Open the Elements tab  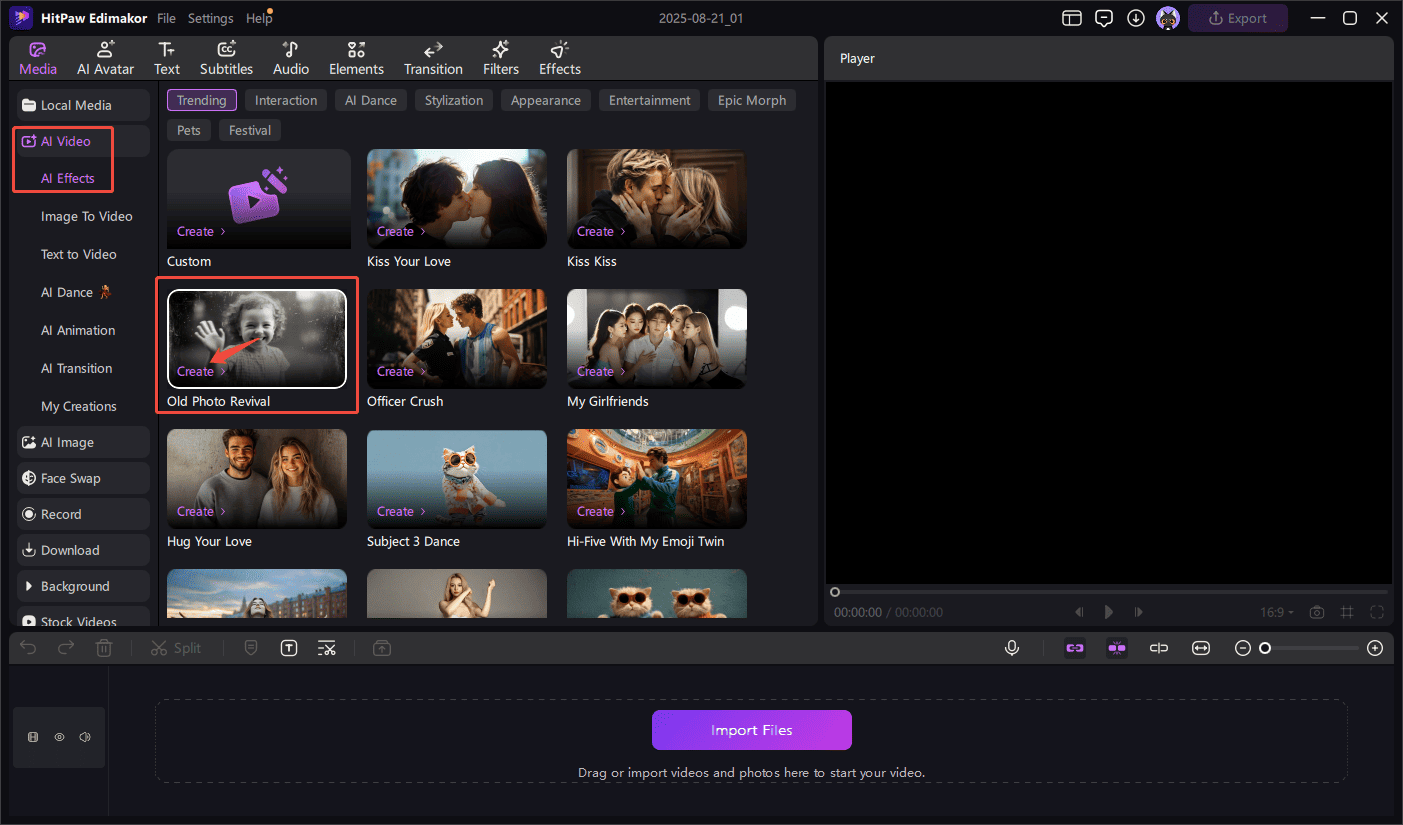[x=356, y=58]
